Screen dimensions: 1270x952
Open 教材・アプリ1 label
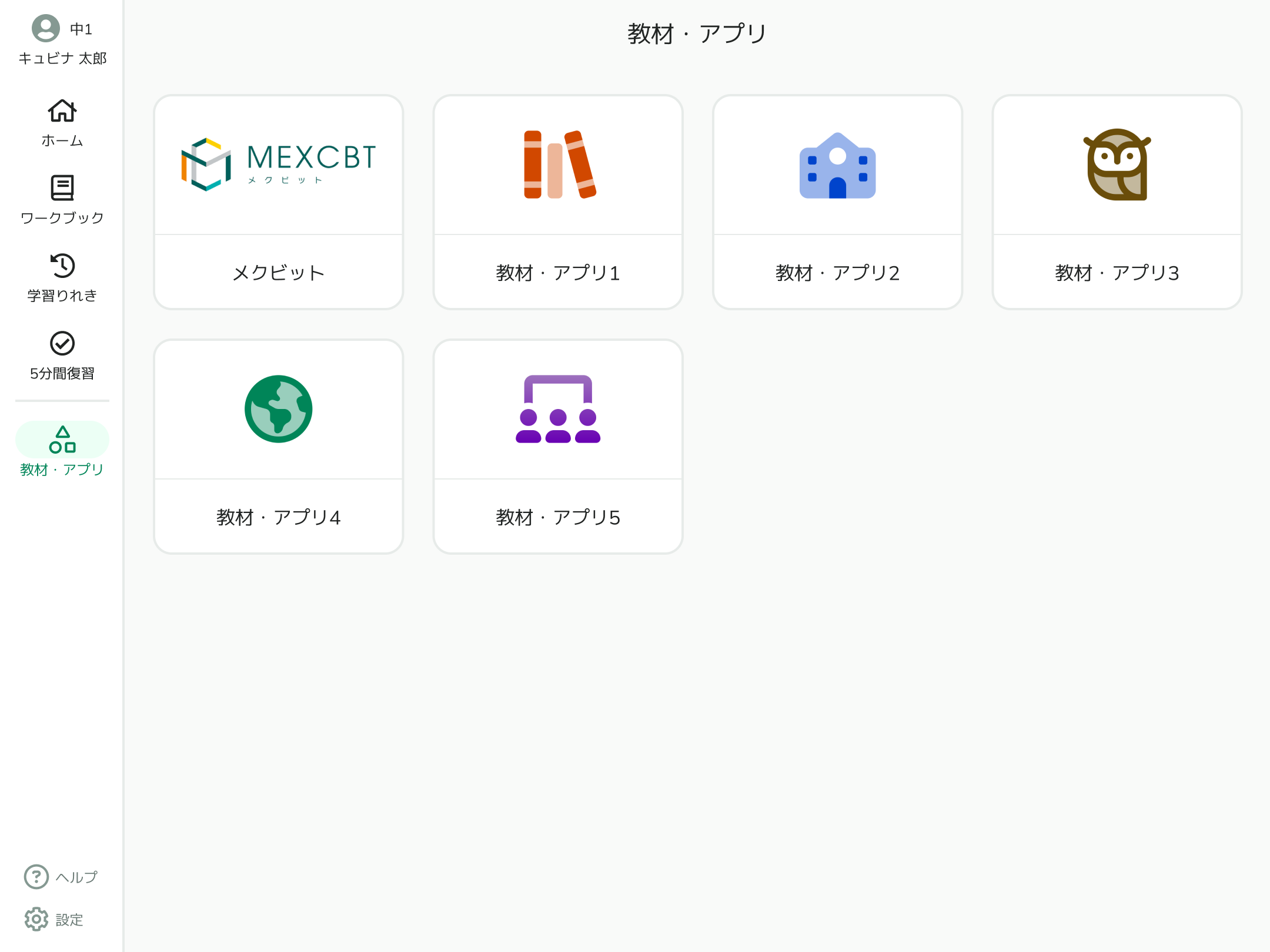click(558, 273)
